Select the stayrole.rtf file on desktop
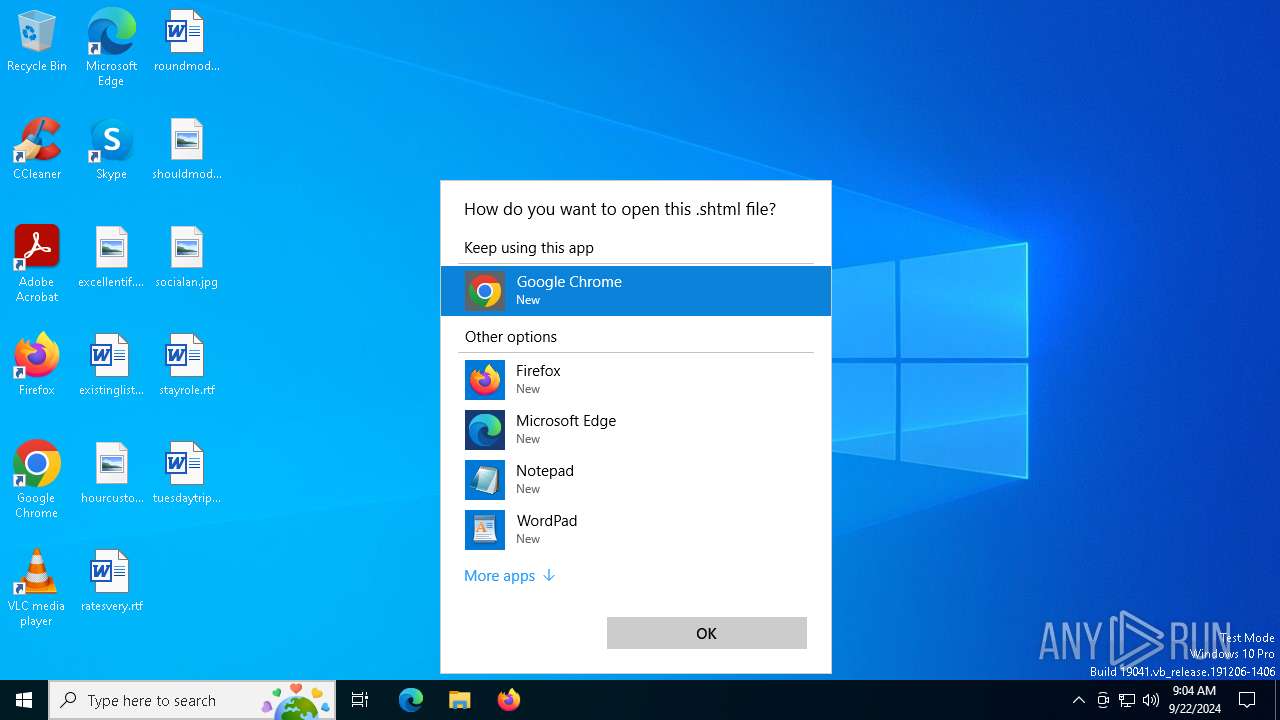The width and height of the screenshot is (1280, 720). (x=186, y=365)
